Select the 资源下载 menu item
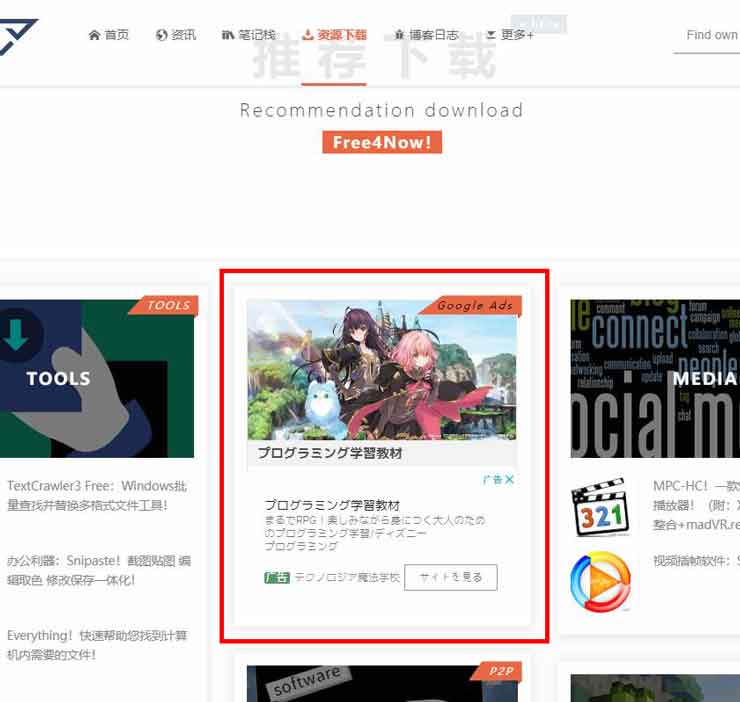The height and width of the screenshot is (702, 740). (x=334, y=35)
